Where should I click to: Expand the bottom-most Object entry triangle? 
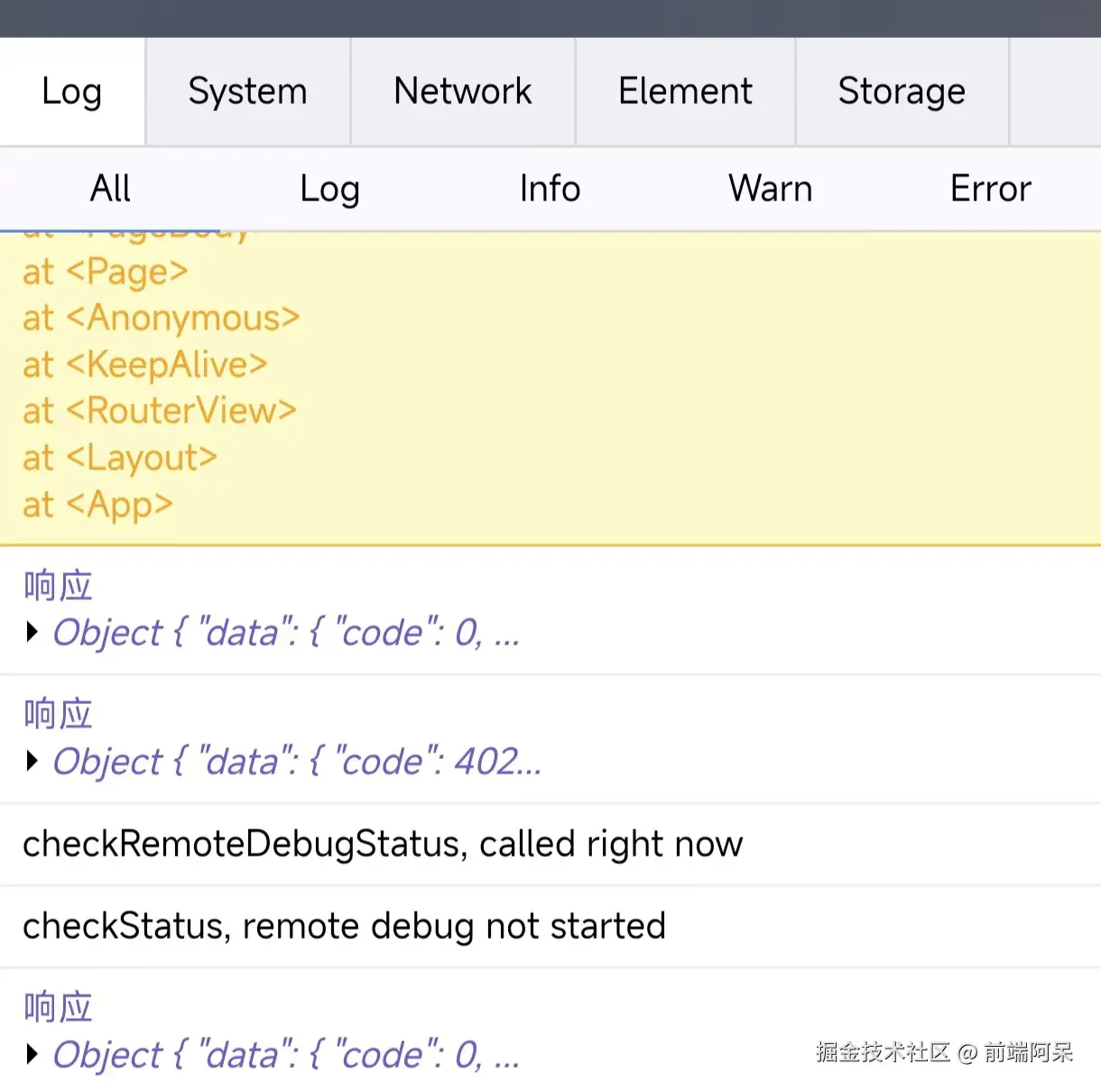pyautogui.click(x=32, y=1053)
